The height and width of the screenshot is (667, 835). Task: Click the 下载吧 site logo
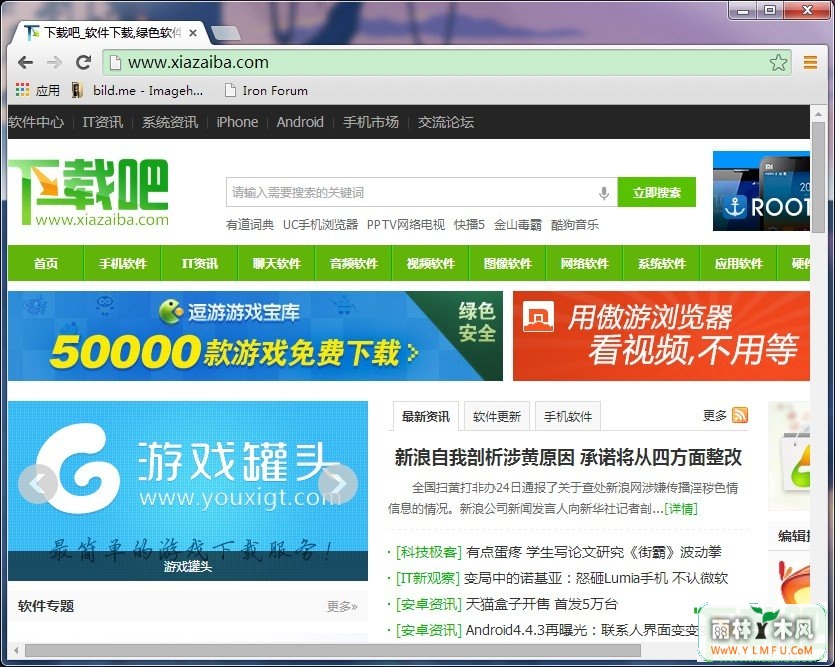coord(88,193)
